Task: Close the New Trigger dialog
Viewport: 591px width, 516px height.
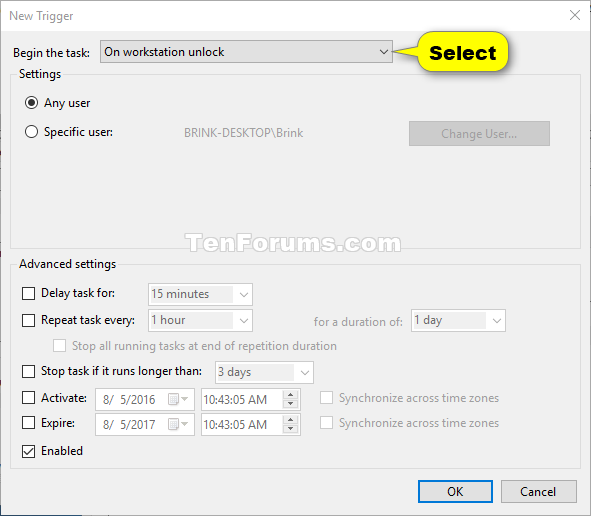Action: tap(575, 15)
